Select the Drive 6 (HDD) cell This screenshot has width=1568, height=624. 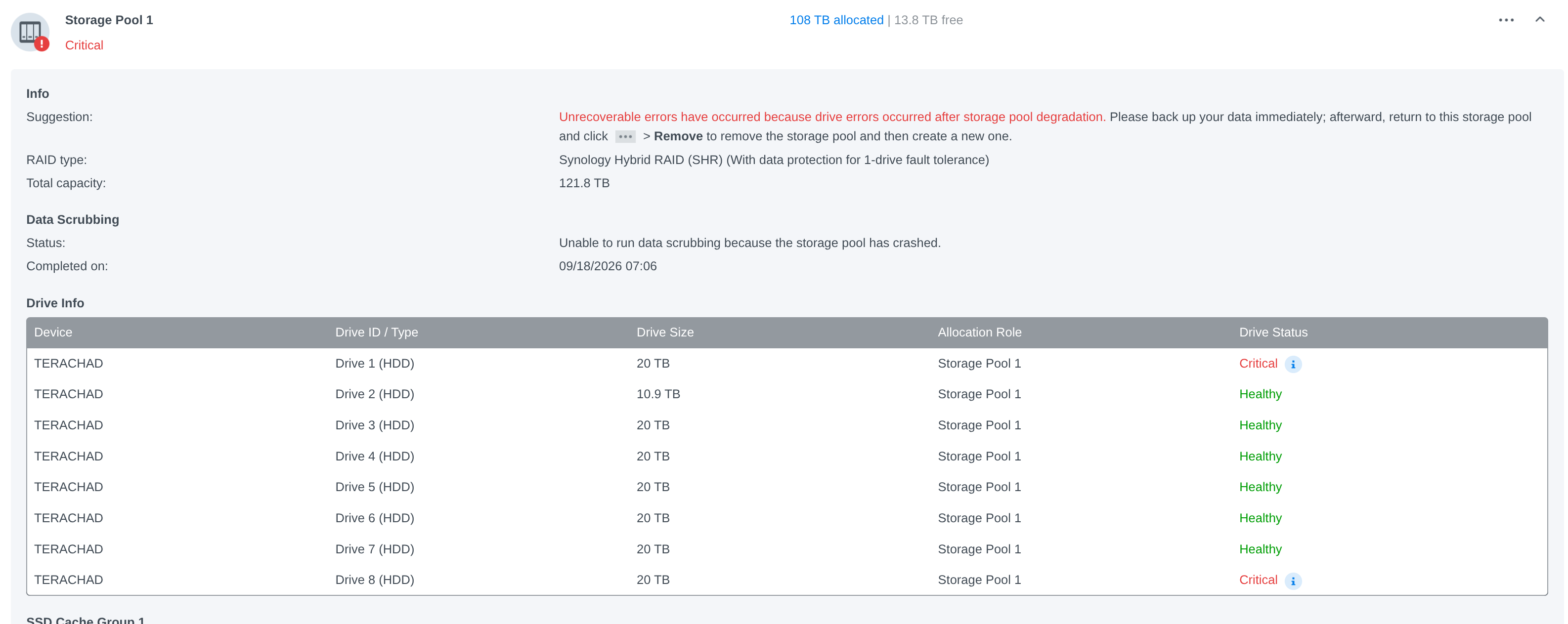[x=374, y=518]
